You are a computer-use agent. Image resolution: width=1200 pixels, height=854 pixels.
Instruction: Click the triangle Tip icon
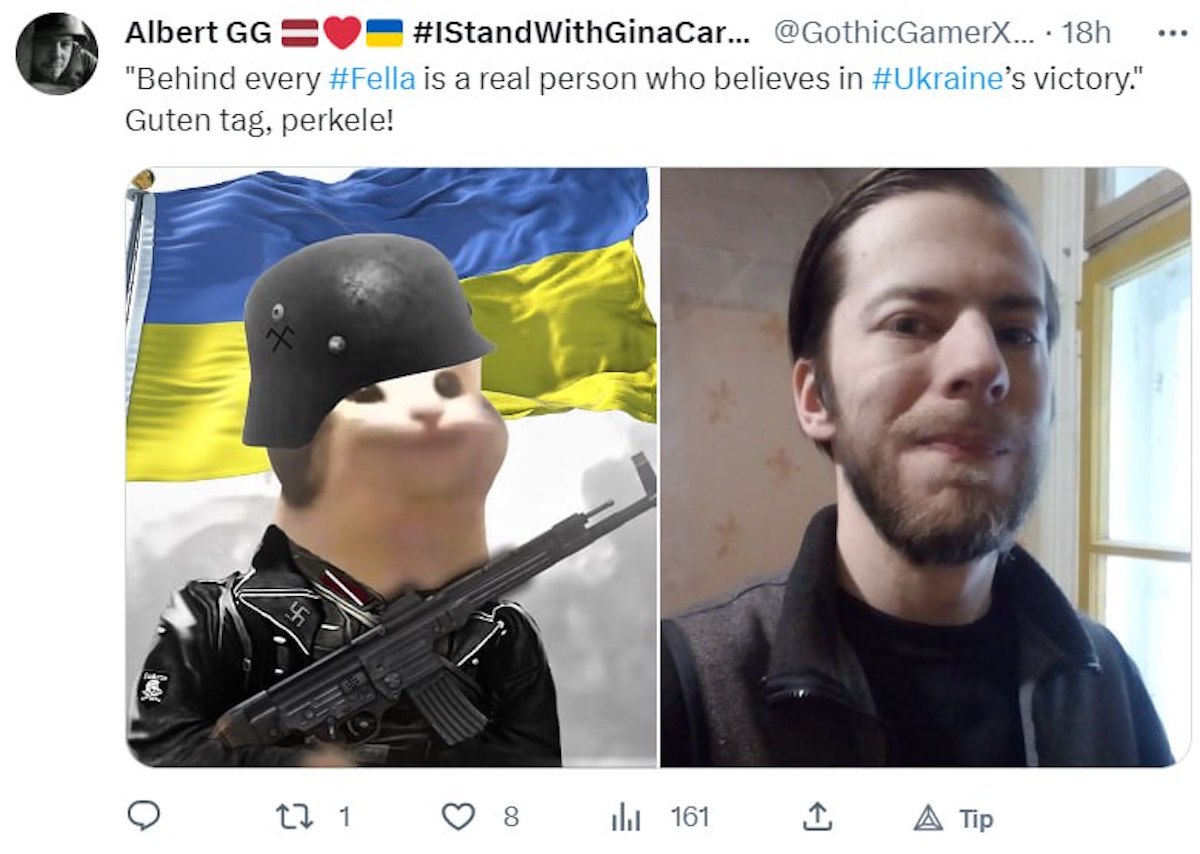point(928,818)
